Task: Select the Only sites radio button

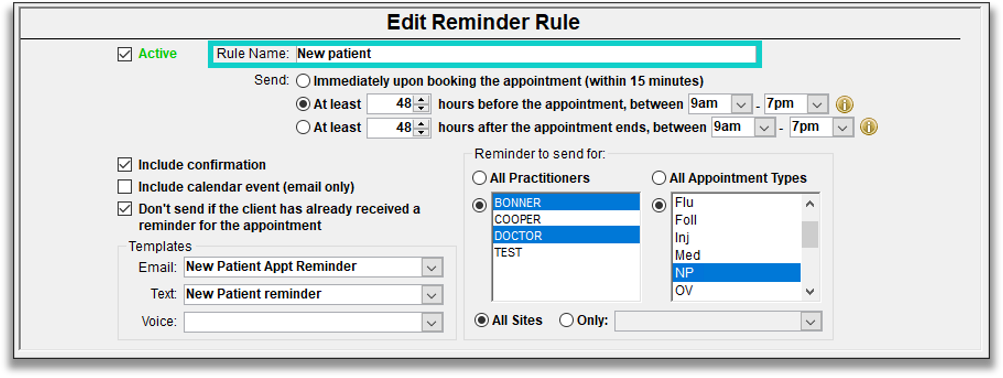Action: [x=566, y=321]
